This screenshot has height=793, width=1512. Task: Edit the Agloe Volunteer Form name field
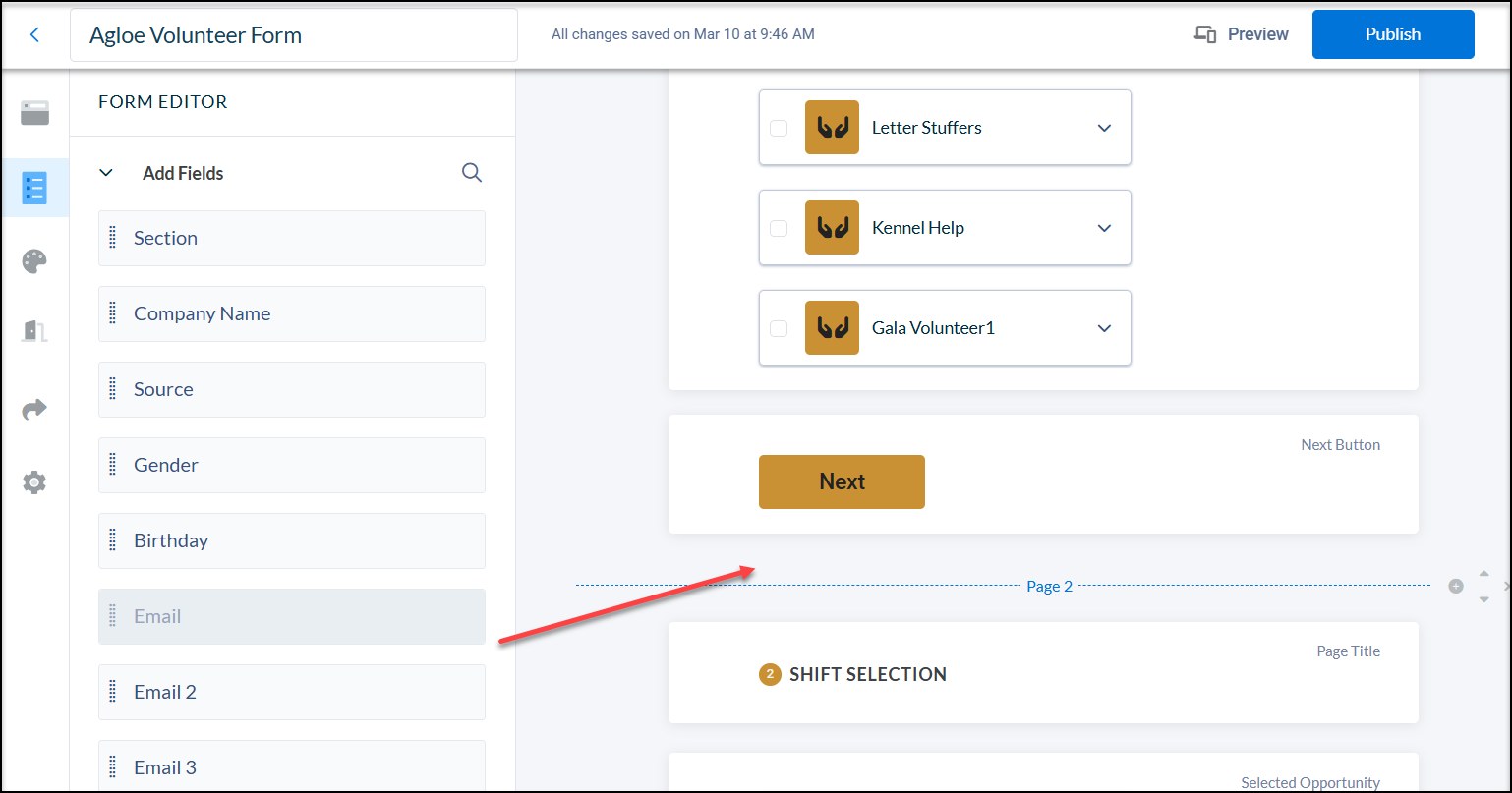point(294,35)
